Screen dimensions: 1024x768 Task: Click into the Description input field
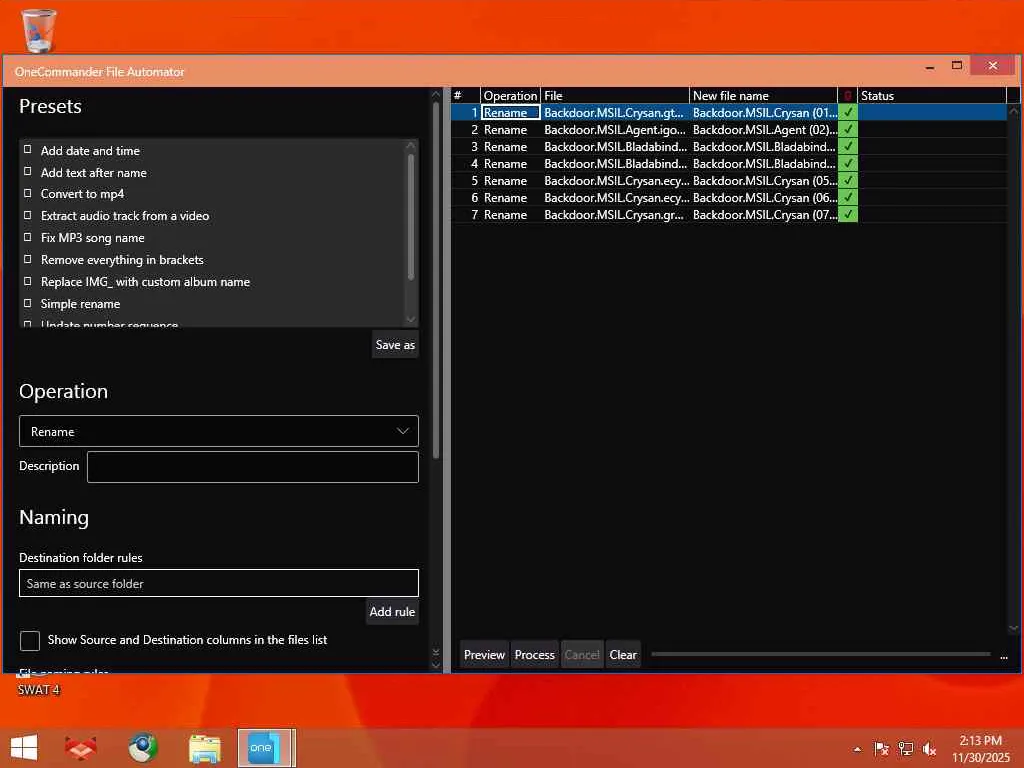coord(253,467)
